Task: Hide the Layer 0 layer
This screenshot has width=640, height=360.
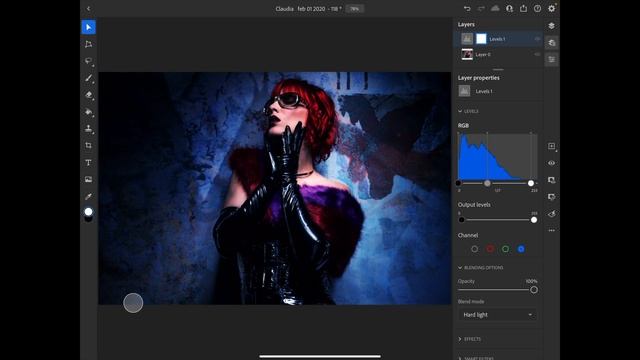Action: [537, 54]
